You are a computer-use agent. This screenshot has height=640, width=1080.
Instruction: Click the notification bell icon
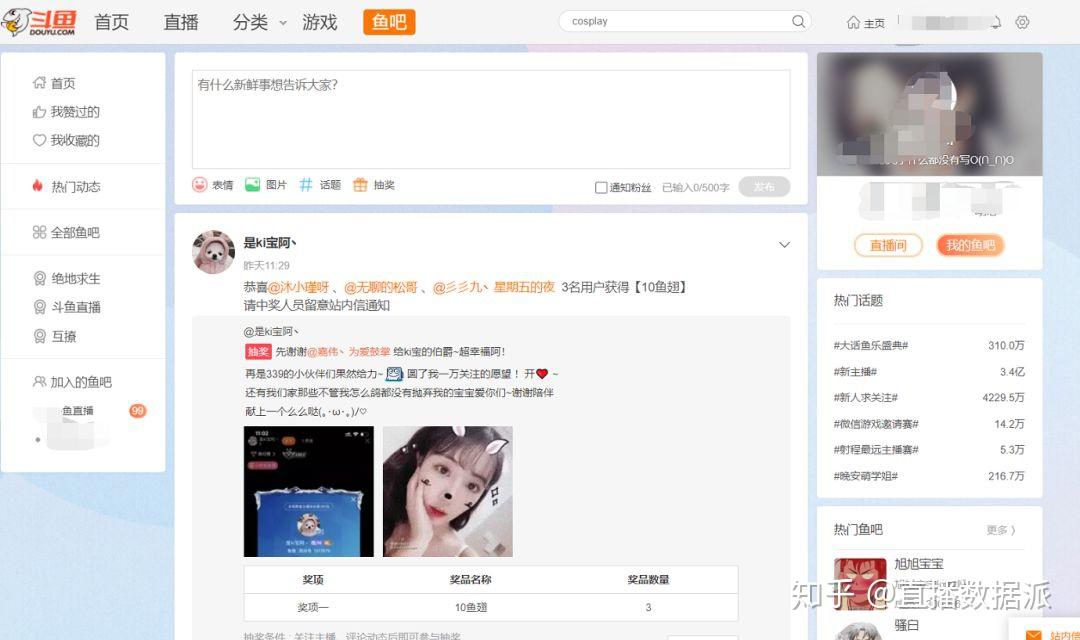point(995,22)
